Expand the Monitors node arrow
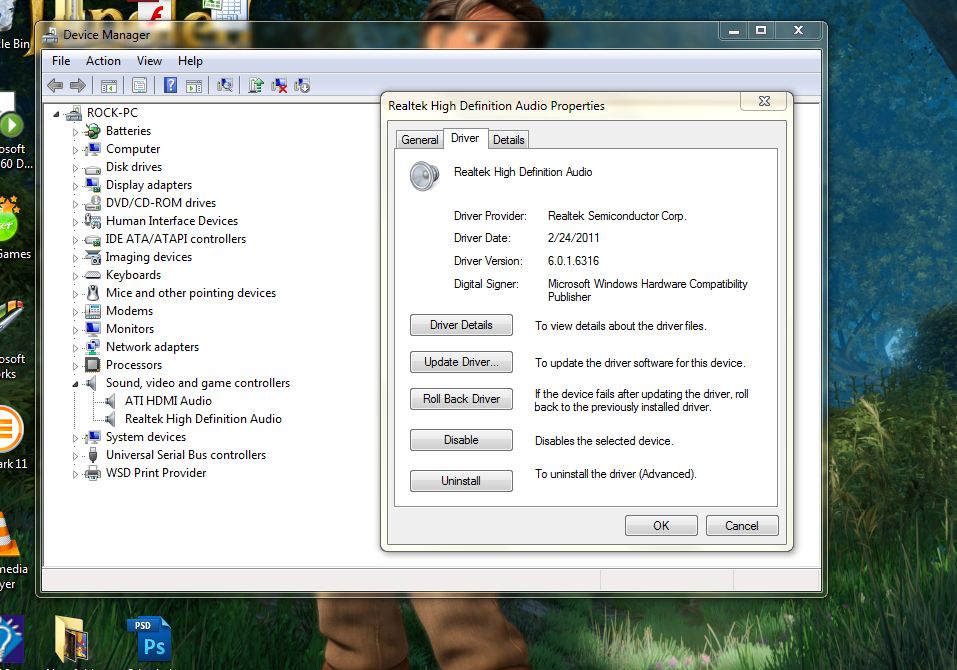957x670 pixels. 75,330
